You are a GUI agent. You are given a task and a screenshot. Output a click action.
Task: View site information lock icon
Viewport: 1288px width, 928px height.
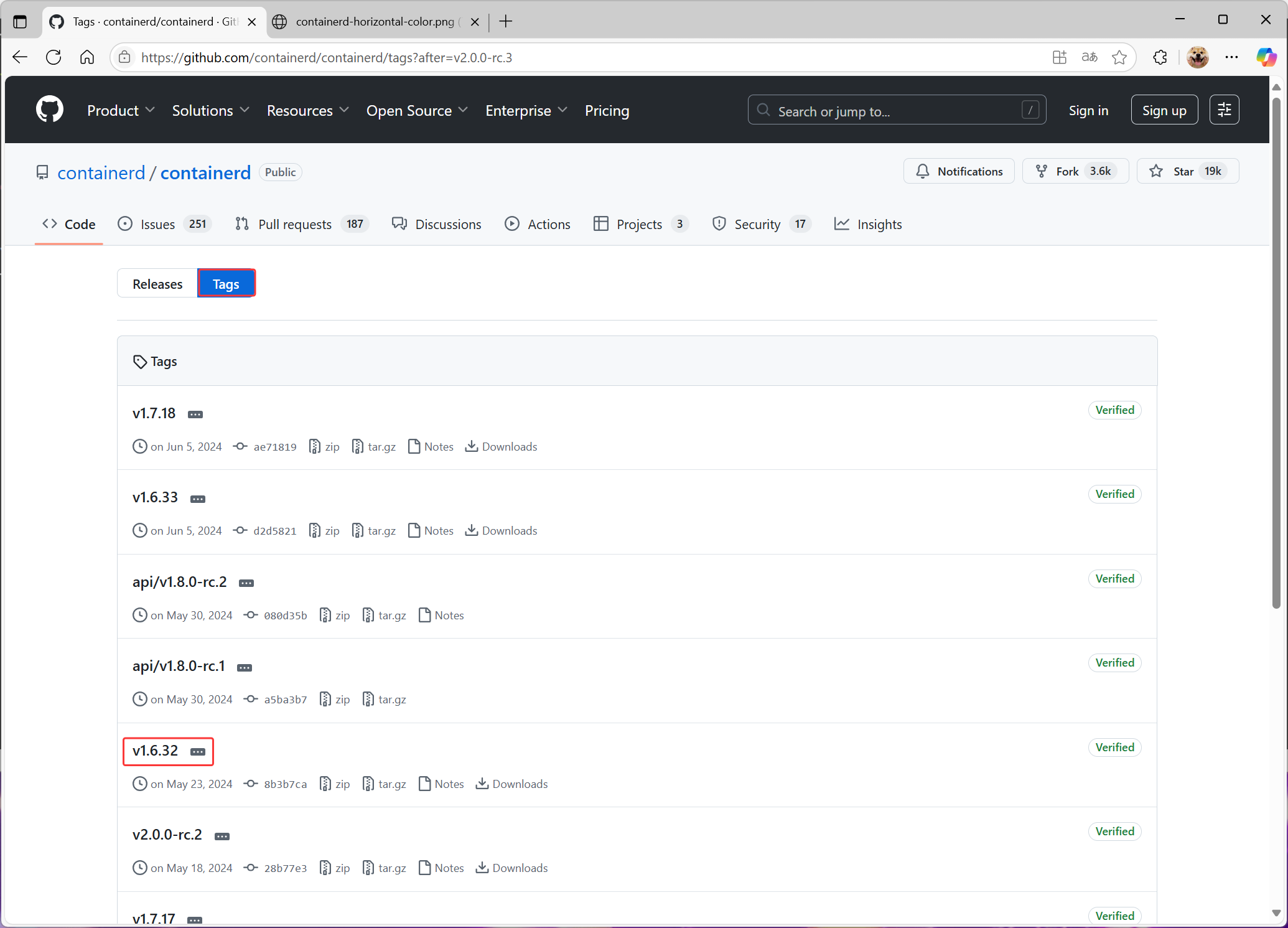124,57
